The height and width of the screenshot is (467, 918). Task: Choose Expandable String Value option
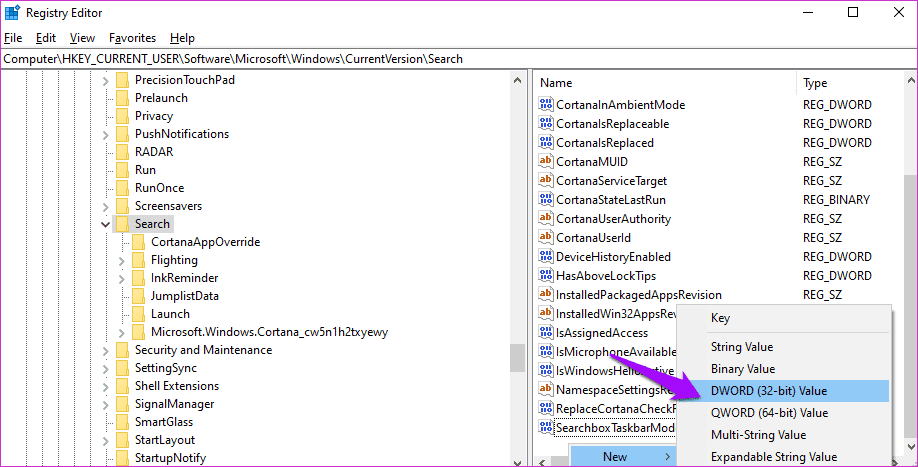(x=783, y=456)
